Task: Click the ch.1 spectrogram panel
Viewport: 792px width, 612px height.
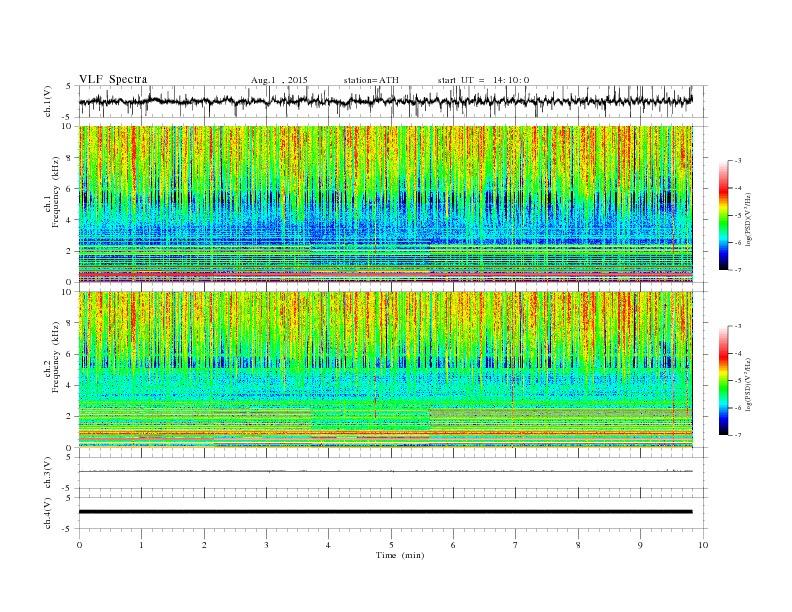Action: coord(386,204)
